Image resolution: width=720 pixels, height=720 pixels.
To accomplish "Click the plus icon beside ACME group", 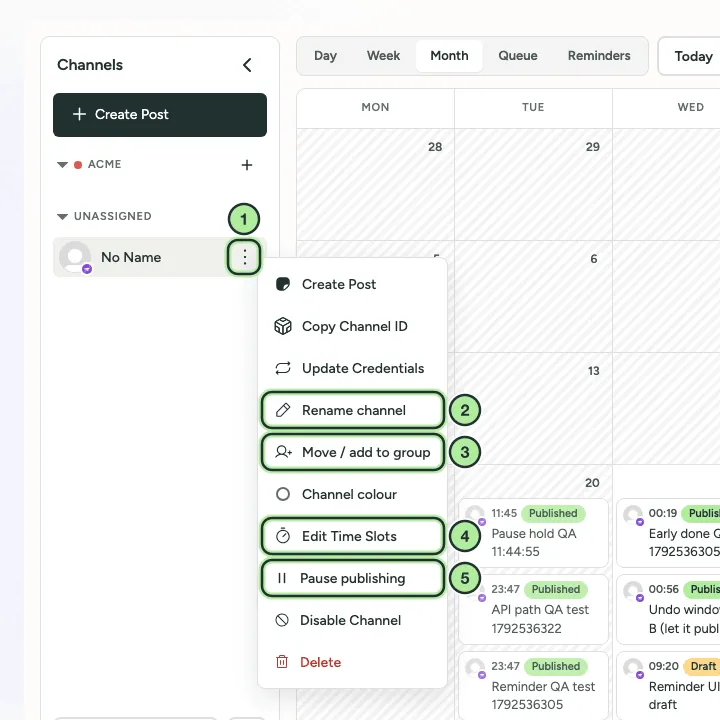I will tap(247, 165).
